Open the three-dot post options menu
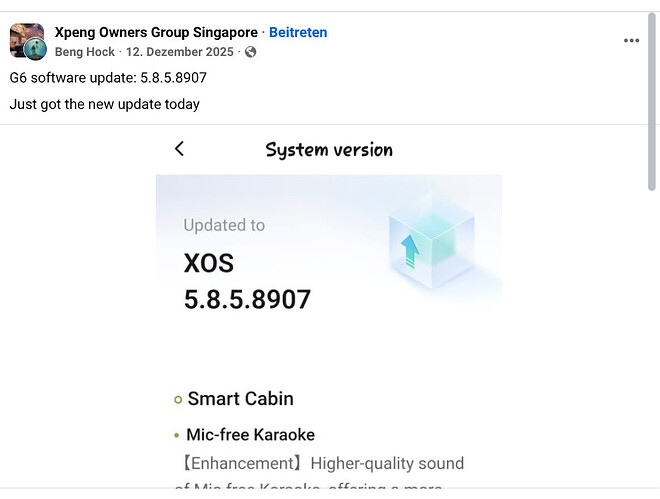Image resolution: width=660 pixels, height=499 pixels. 631,41
